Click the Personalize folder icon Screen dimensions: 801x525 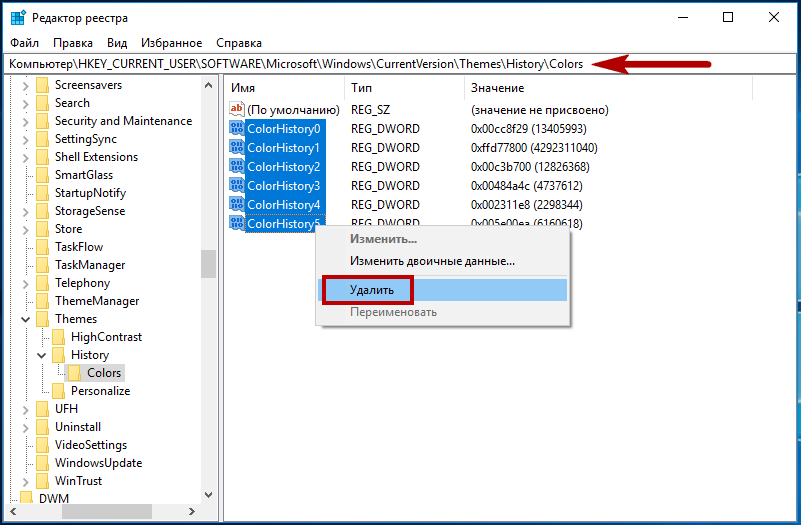59,391
